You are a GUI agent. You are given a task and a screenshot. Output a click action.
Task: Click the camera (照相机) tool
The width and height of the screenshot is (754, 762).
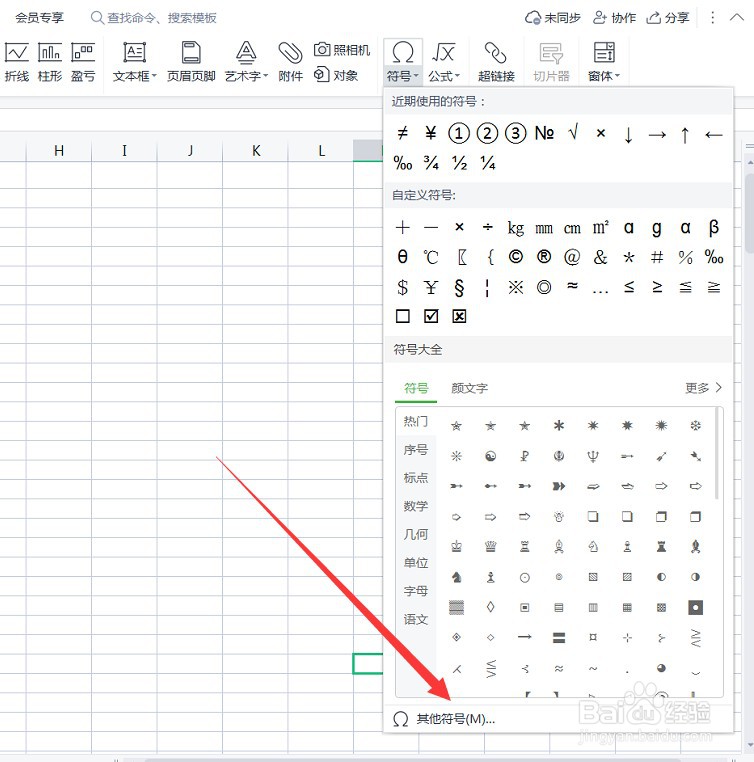pyautogui.click(x=342, y=50)
